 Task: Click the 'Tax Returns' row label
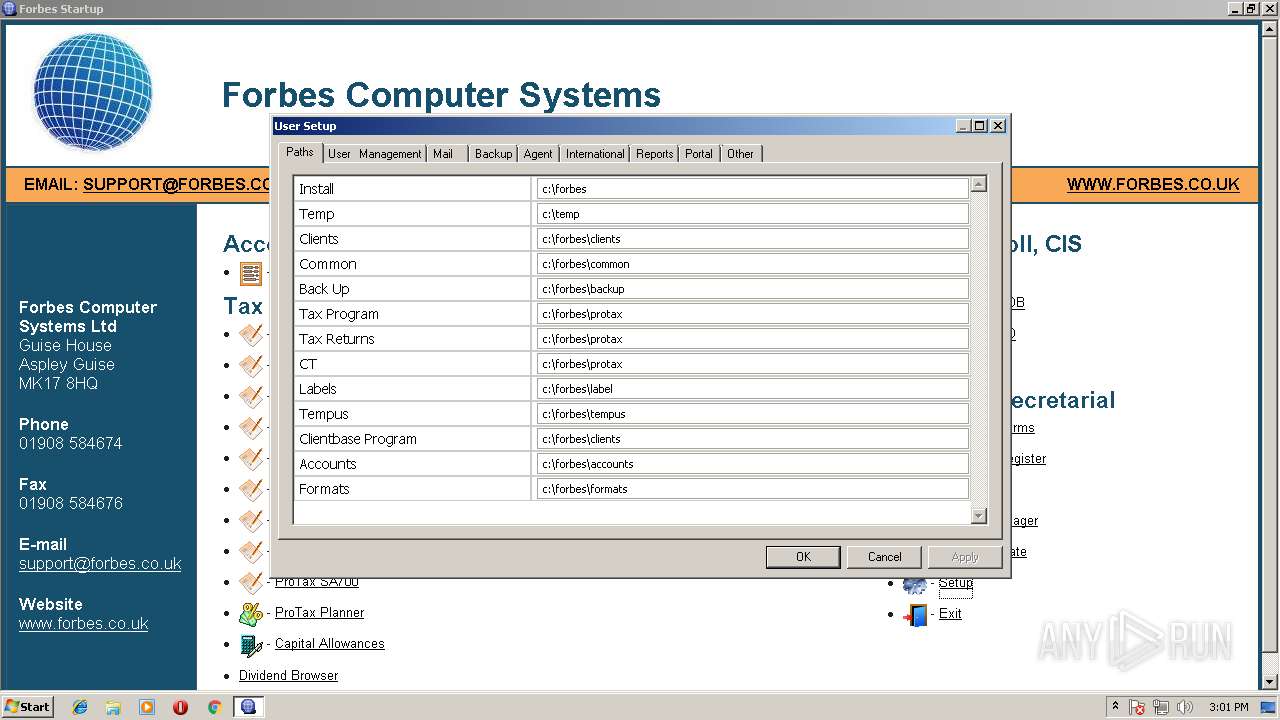336,339
